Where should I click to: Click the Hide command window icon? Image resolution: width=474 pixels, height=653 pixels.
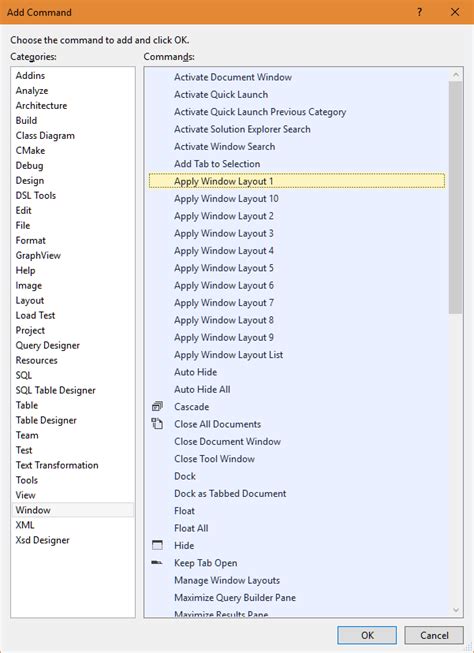coord(157,545)
